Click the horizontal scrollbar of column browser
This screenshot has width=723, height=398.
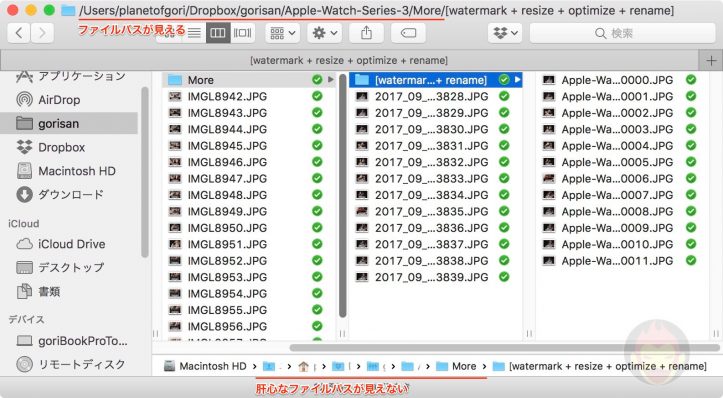504,348
